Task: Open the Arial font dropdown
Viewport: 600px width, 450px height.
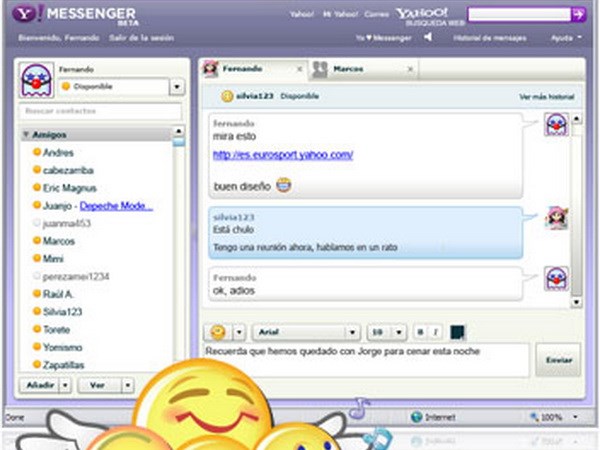Action: (x=306, y=332)
